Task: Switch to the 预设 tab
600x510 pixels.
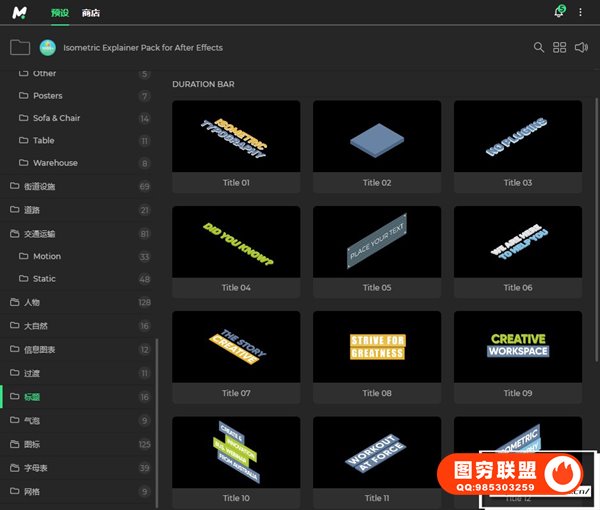Action: click(x=61, y=13)
